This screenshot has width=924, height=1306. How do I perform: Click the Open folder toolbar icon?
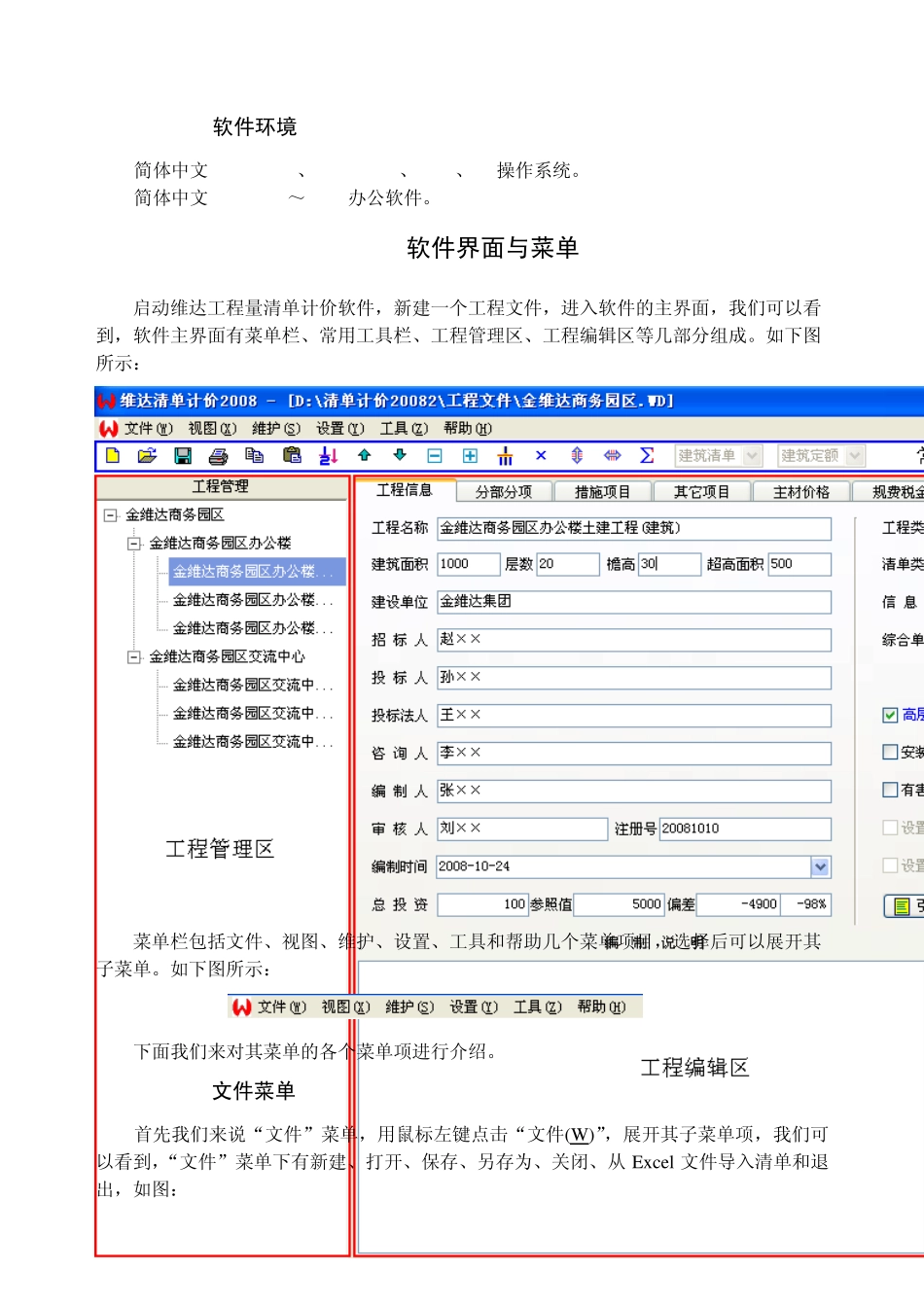(147, 455)
